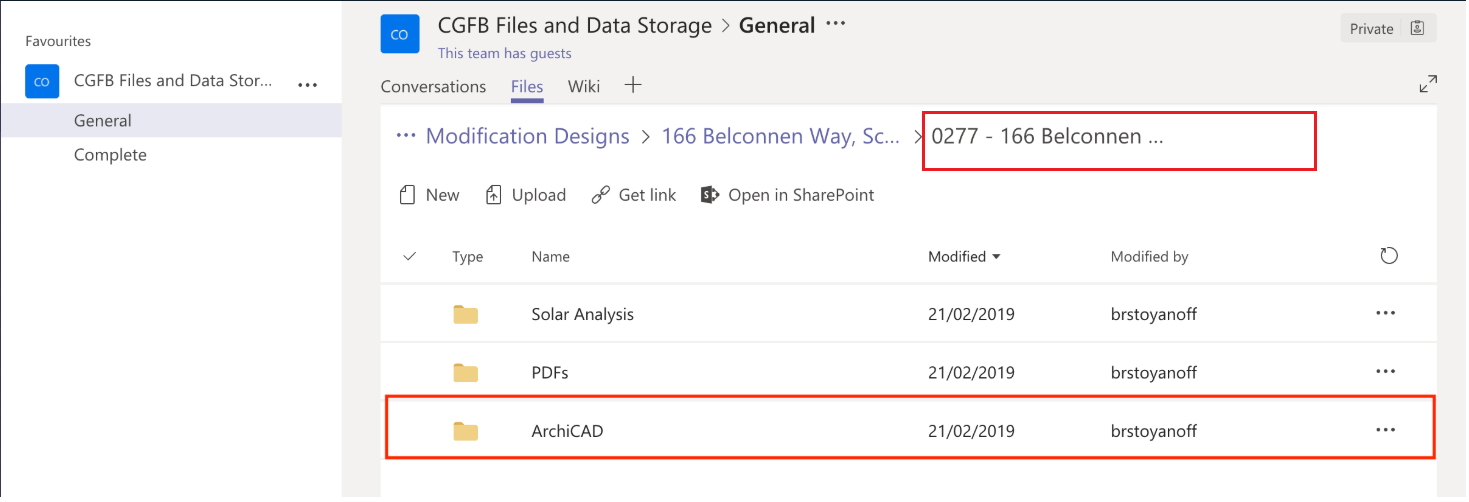Toggle the select all files checkmark
Viewport: 1469px width, 502px height.
tap(409, 257)
